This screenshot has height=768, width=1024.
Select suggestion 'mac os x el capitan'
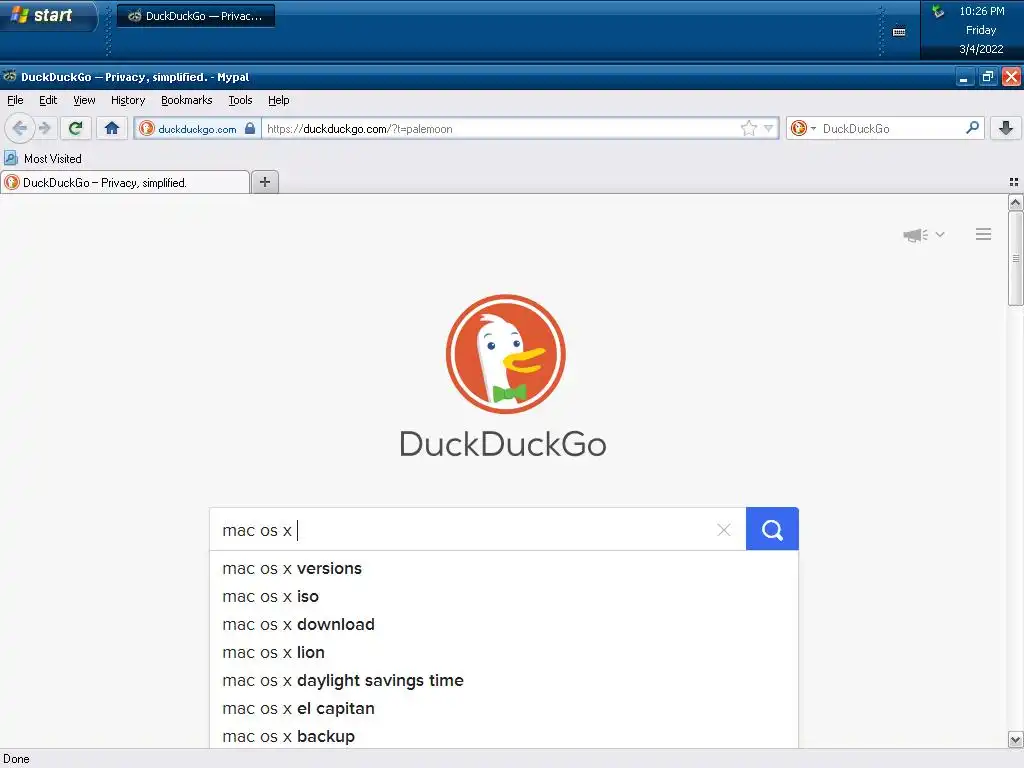[x=504, y=709]
